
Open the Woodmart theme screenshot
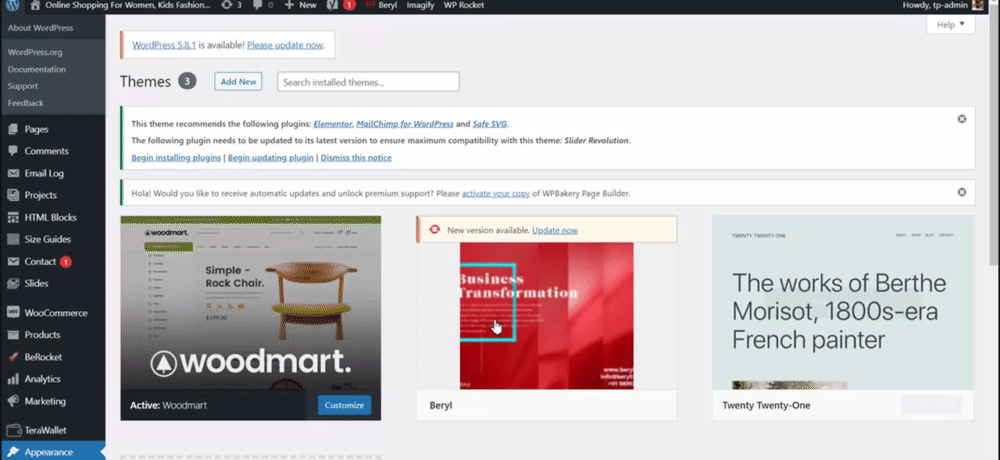tap(251, 302)
